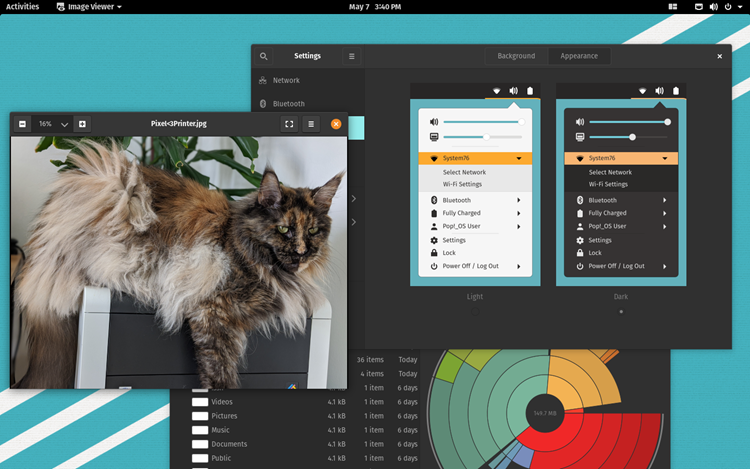Zoom out with the minus button in Image Viewer

pyautogui.click(x=22, y=124)
